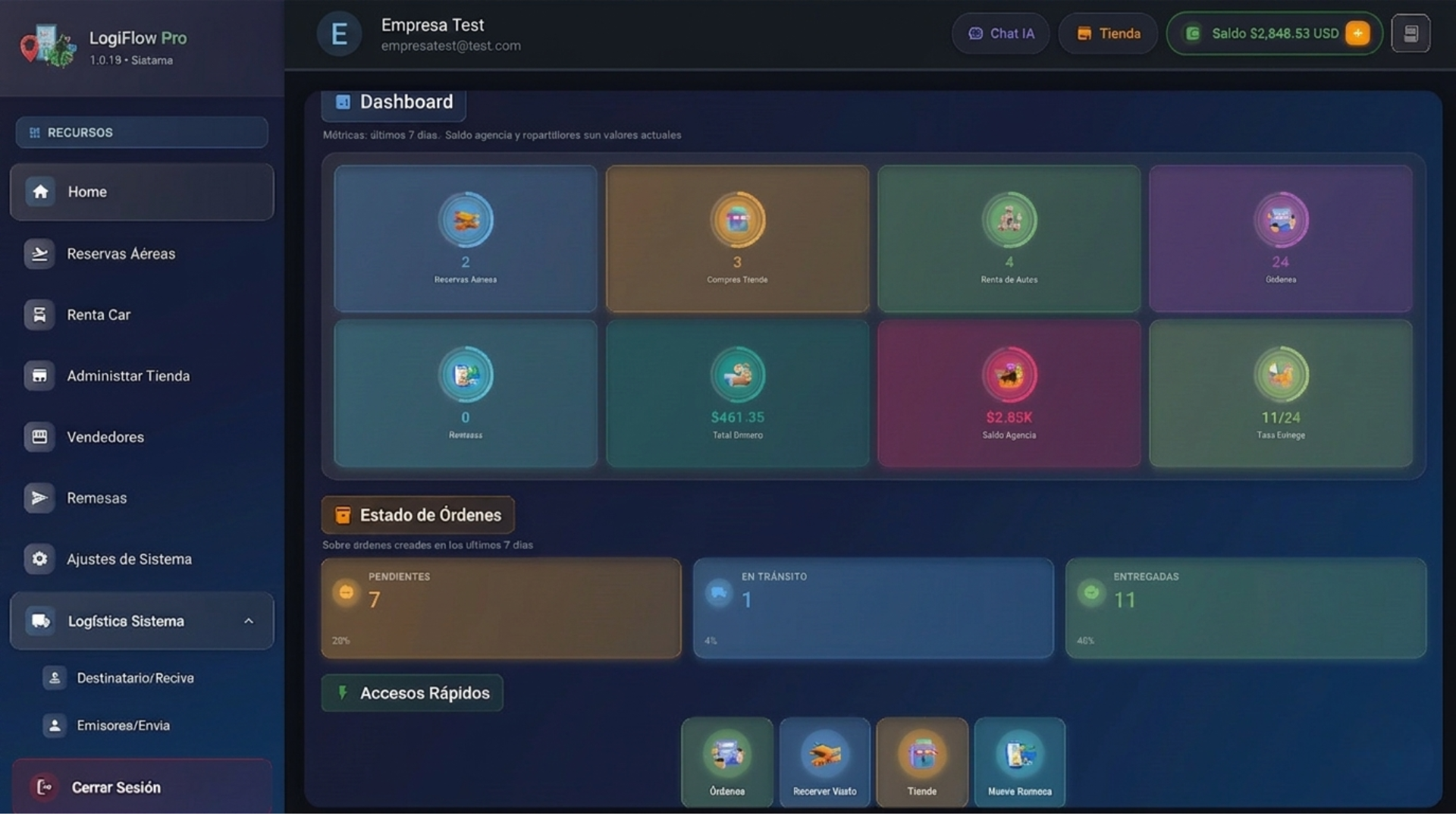
Task: Collapse the Logística Sistema menu chevron
Action: click(x=249, y=621)
